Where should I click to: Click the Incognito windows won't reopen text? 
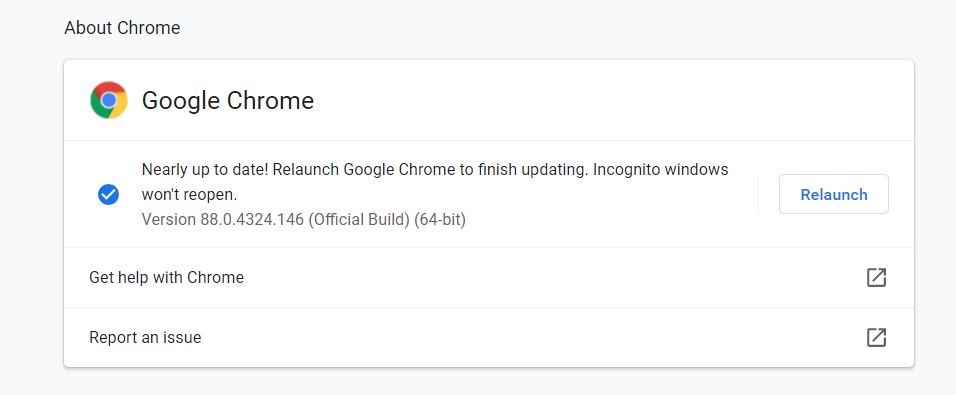[x=435, y=182]
